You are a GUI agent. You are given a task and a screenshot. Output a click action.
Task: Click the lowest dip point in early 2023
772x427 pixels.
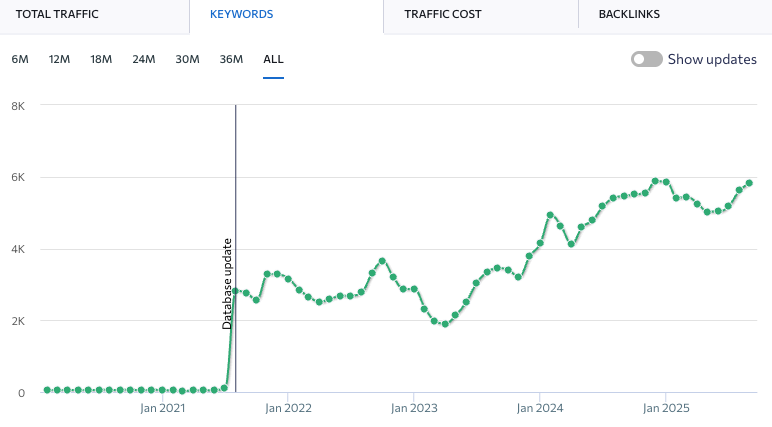click(x=445, y=324)
